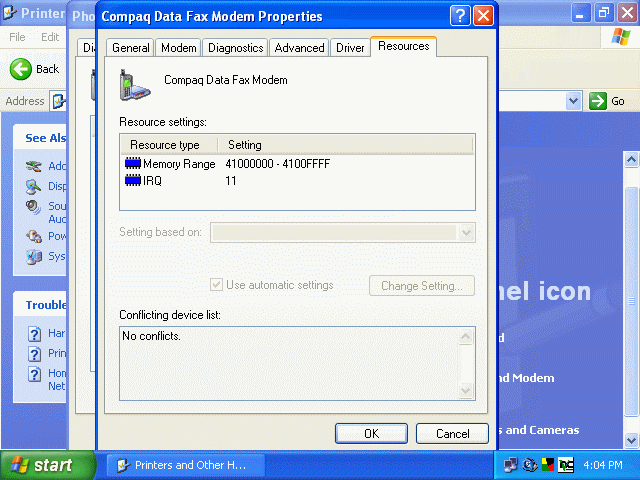
Task: Click the Compaq Data Fax Modem device icon
Action: pyautogui.click(x=135, y=85)
